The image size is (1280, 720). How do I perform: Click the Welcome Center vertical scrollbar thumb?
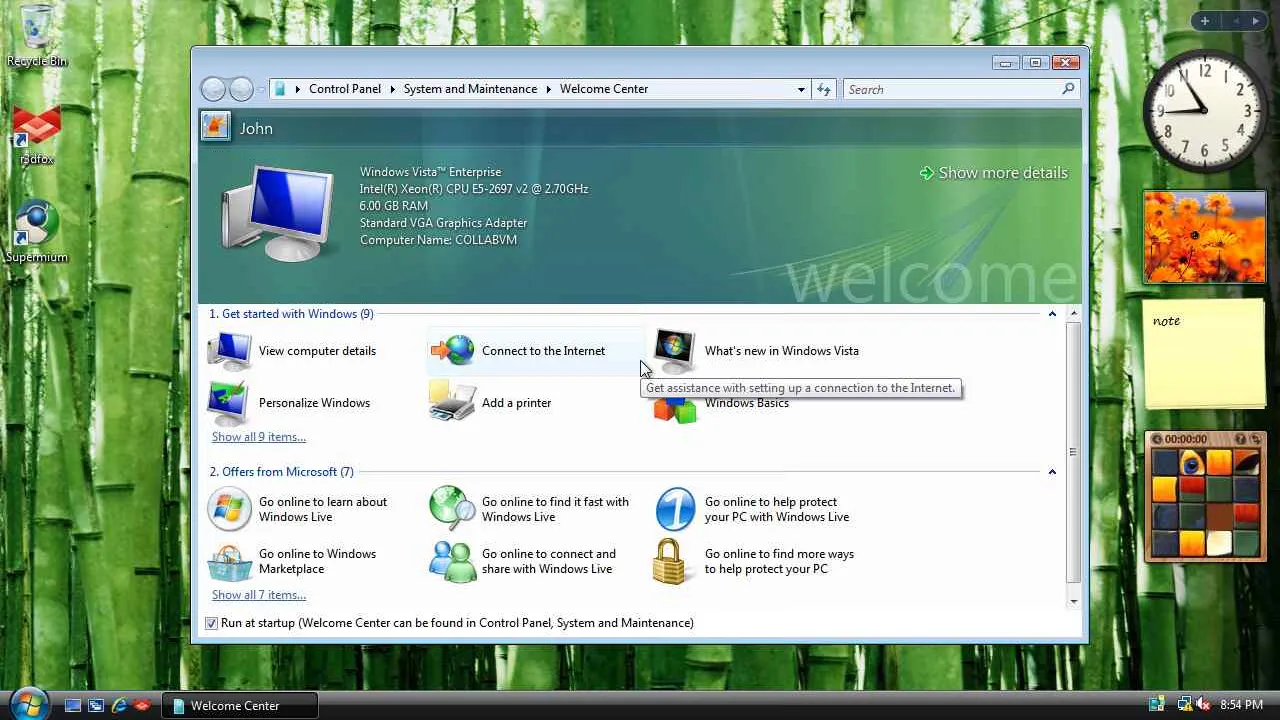pos(1073,451)
